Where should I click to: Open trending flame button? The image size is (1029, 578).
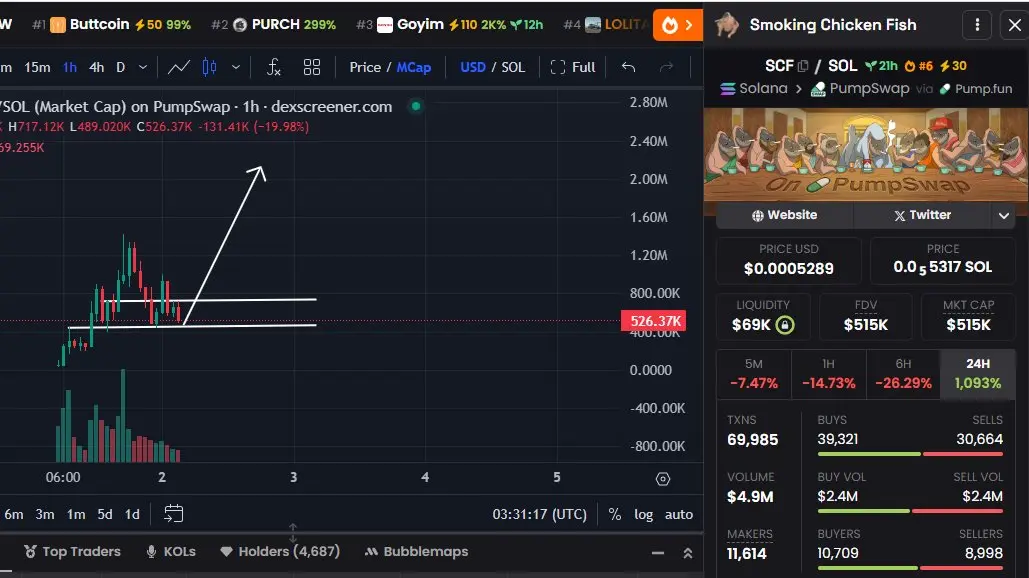coord(677,25)
